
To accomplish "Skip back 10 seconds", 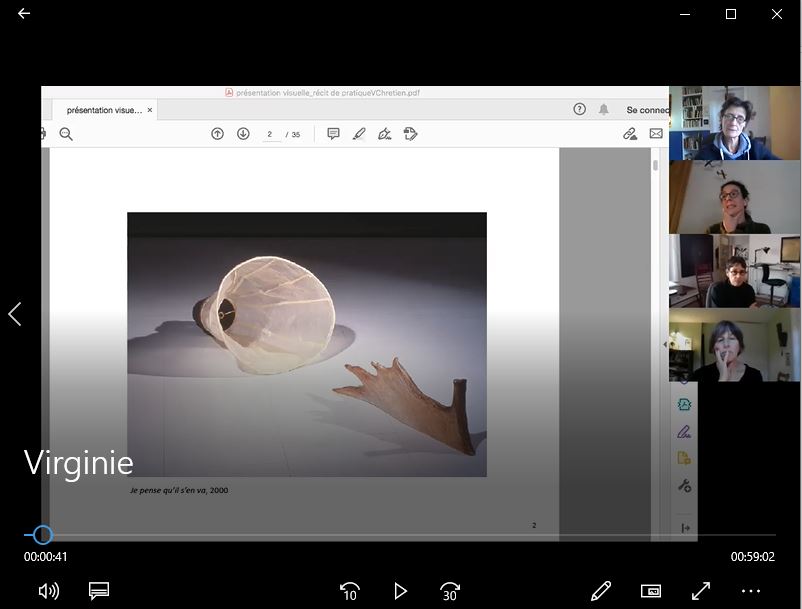I will tap(349, 591).
